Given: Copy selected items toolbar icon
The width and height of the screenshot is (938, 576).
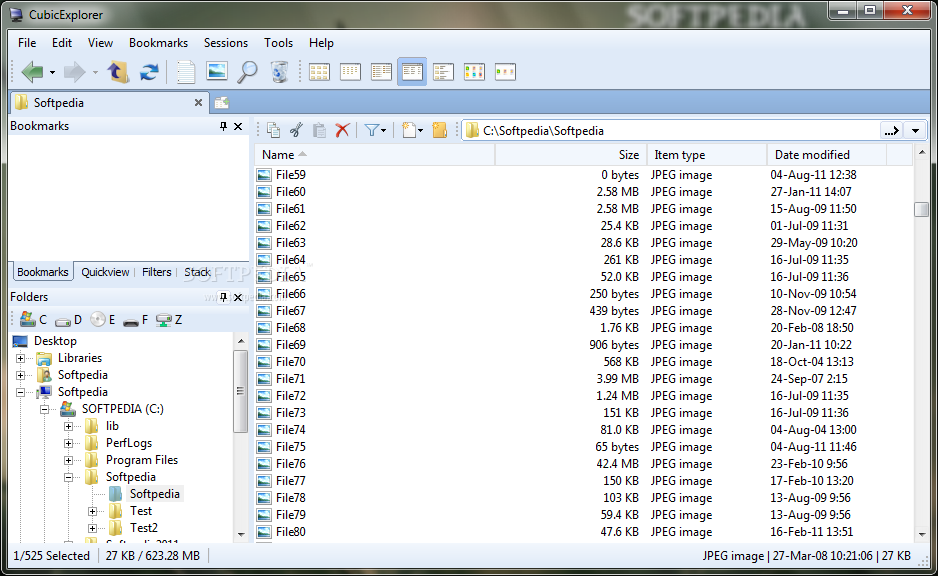Looking at the screenshot, I should 273,130.
